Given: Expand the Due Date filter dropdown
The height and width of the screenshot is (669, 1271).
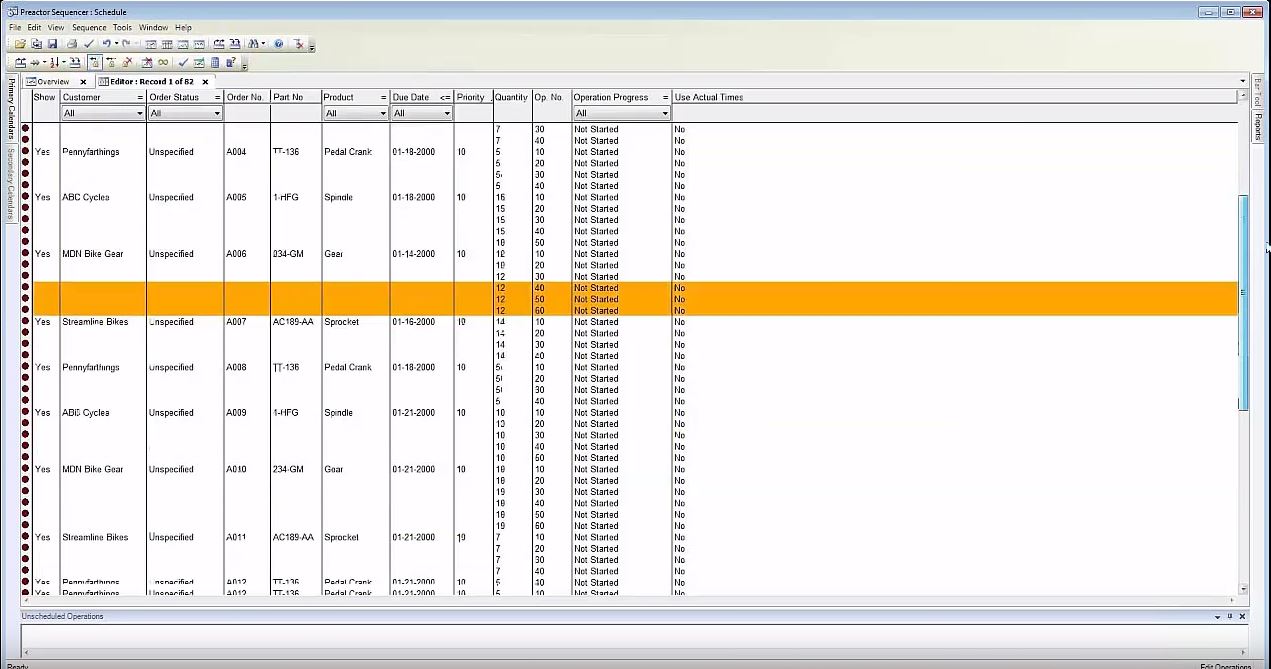Looking at the screenshot, I should click(447, 114).
